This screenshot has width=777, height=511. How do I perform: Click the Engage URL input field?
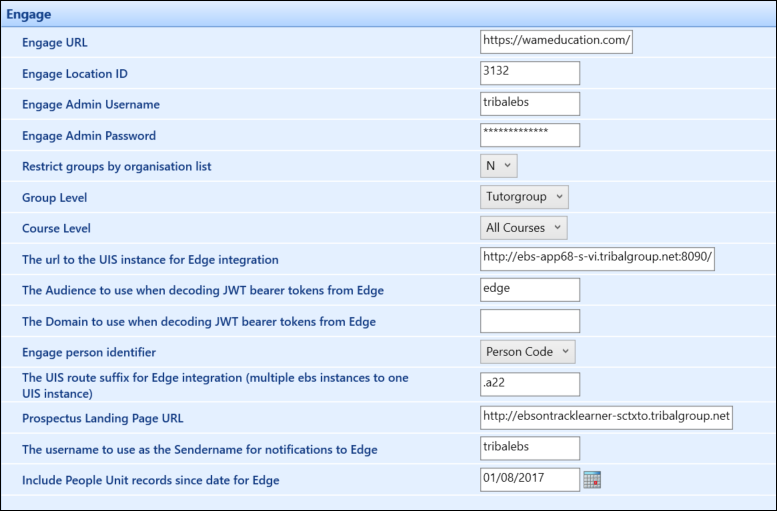(556, 42)
